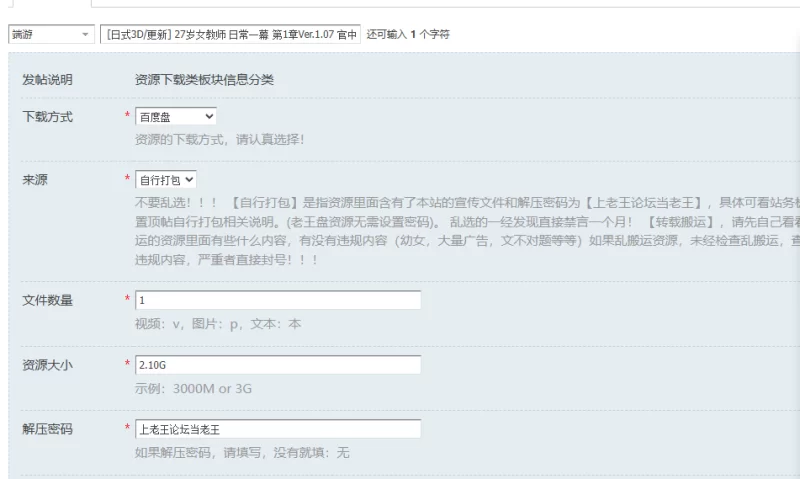800x479 pixels.
Task: Expand the 来源 dropdown showing 自行打包
Action: (165, 180)
